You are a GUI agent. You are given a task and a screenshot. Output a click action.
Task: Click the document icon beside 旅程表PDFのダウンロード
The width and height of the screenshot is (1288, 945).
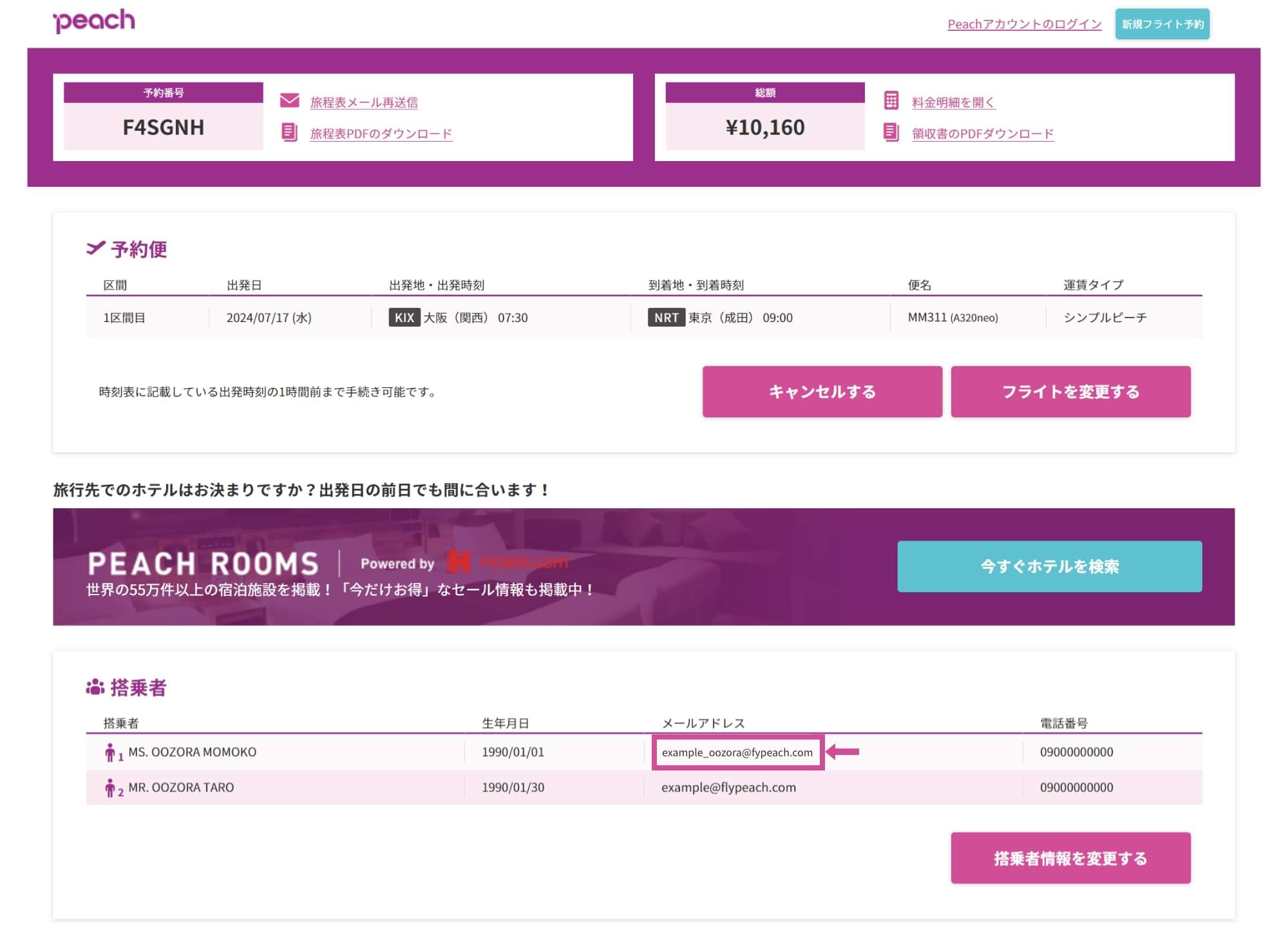290,133
